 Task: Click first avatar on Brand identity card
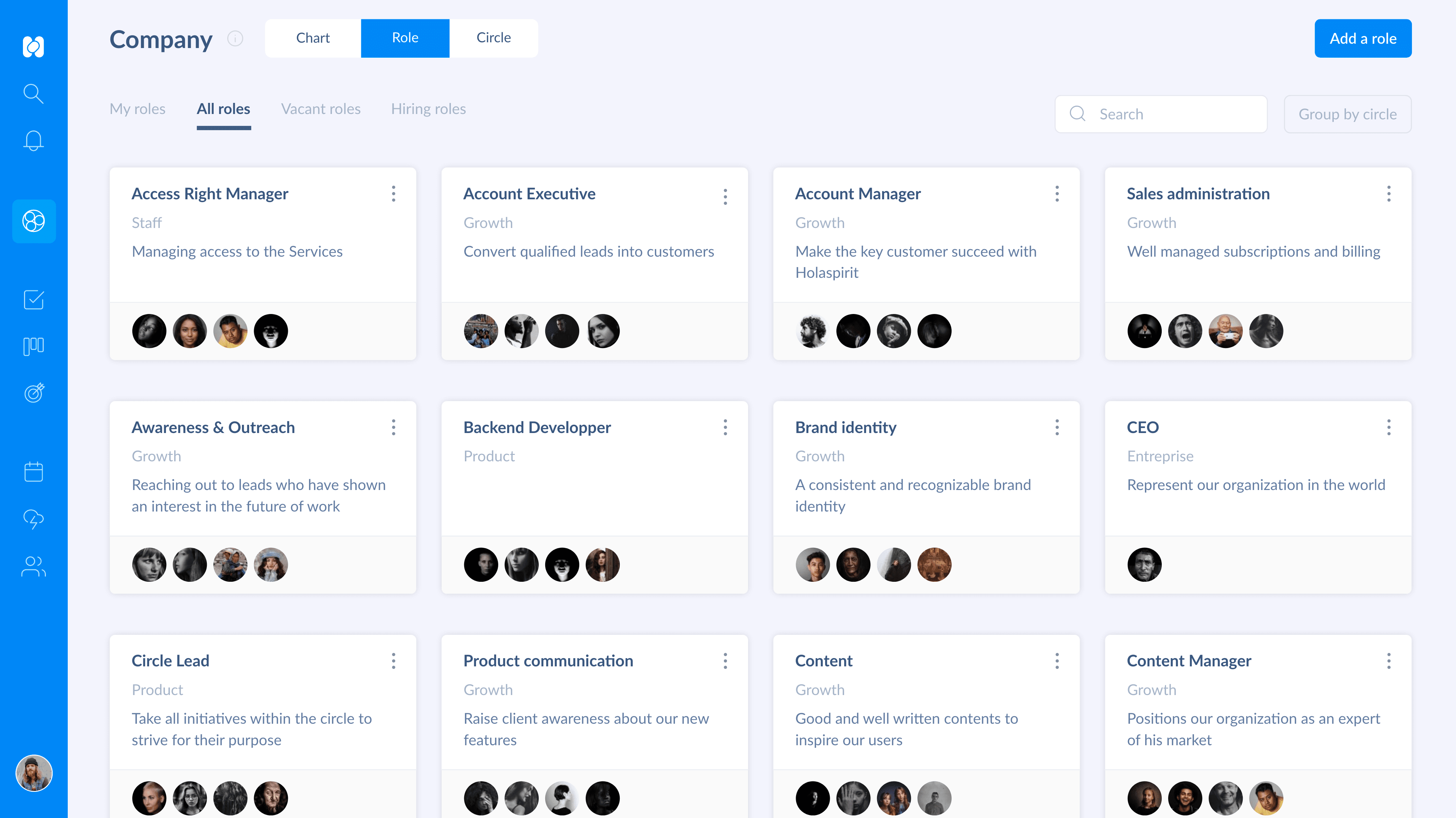[813, 564]
